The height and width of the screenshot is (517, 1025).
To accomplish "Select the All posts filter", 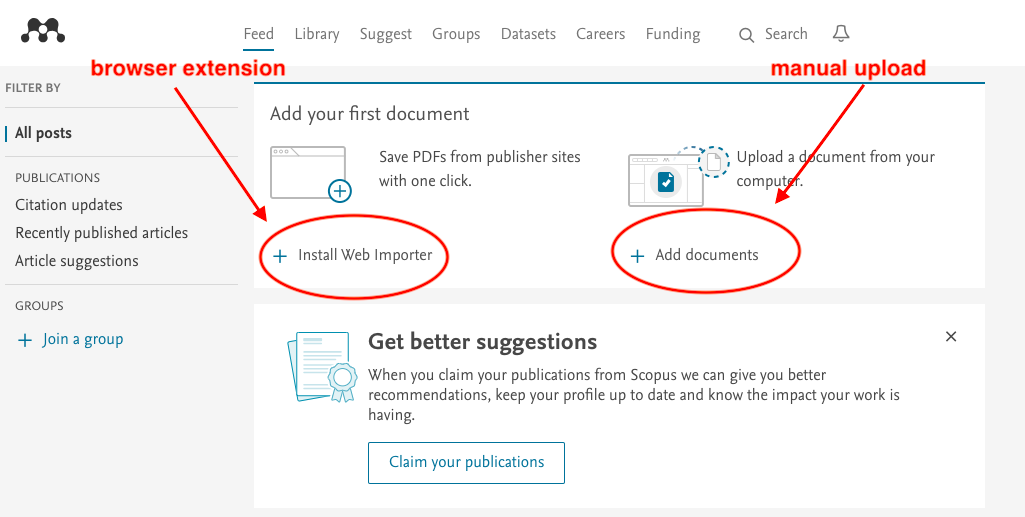I will [x=43, y=133].
